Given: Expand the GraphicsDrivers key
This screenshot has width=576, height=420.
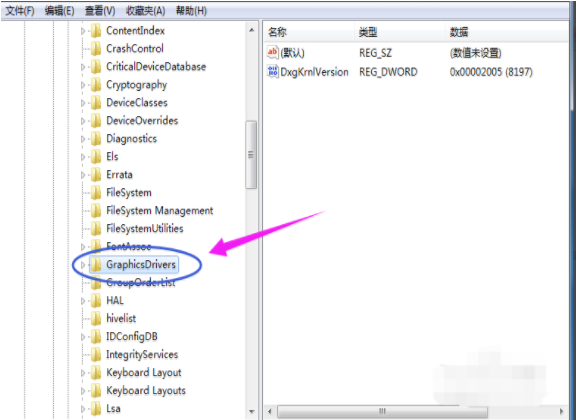Looking at the screenshot, I should [83, 265].
